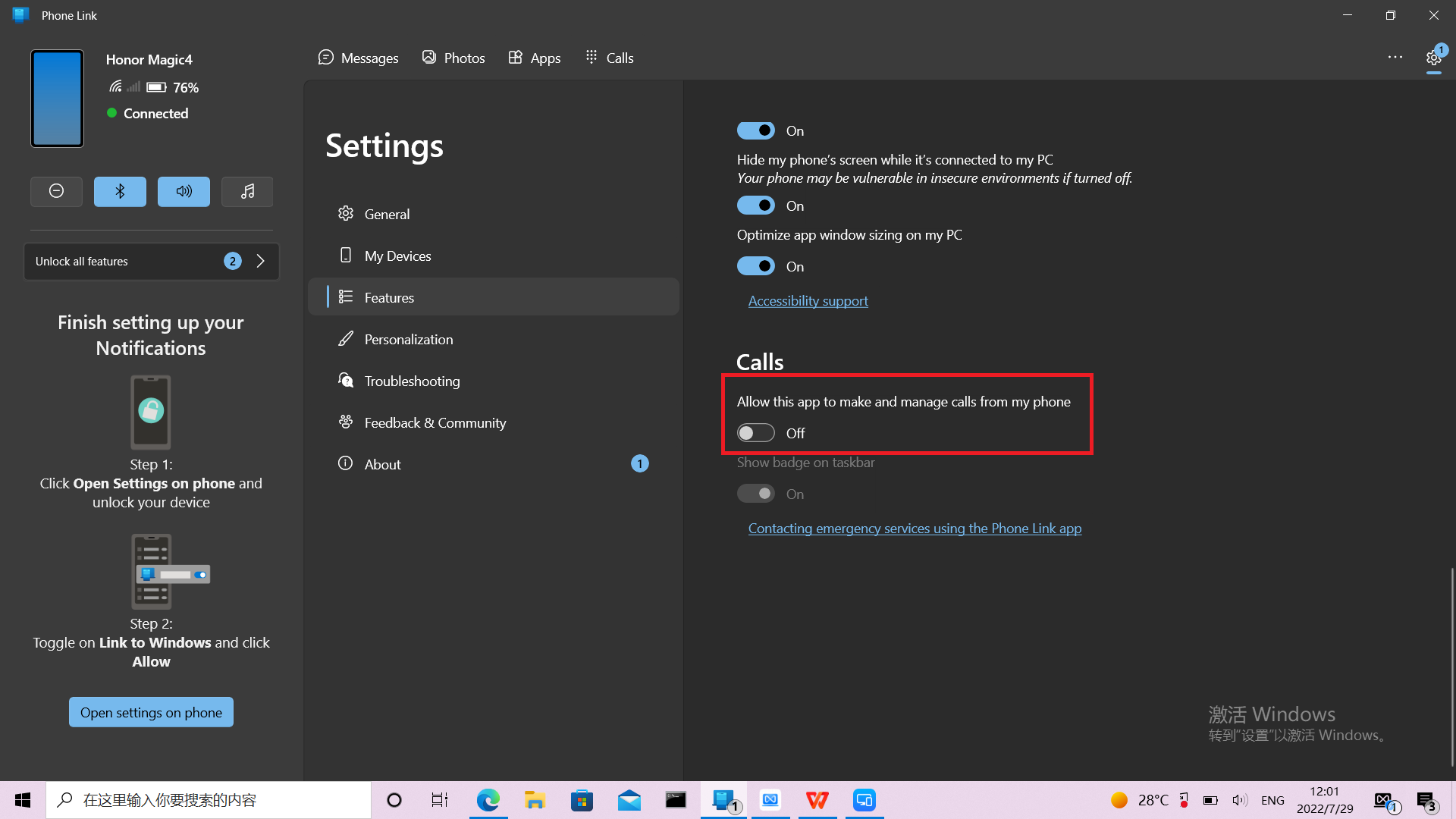Turn off the topmost On toggle

click(x=755, y=130)
